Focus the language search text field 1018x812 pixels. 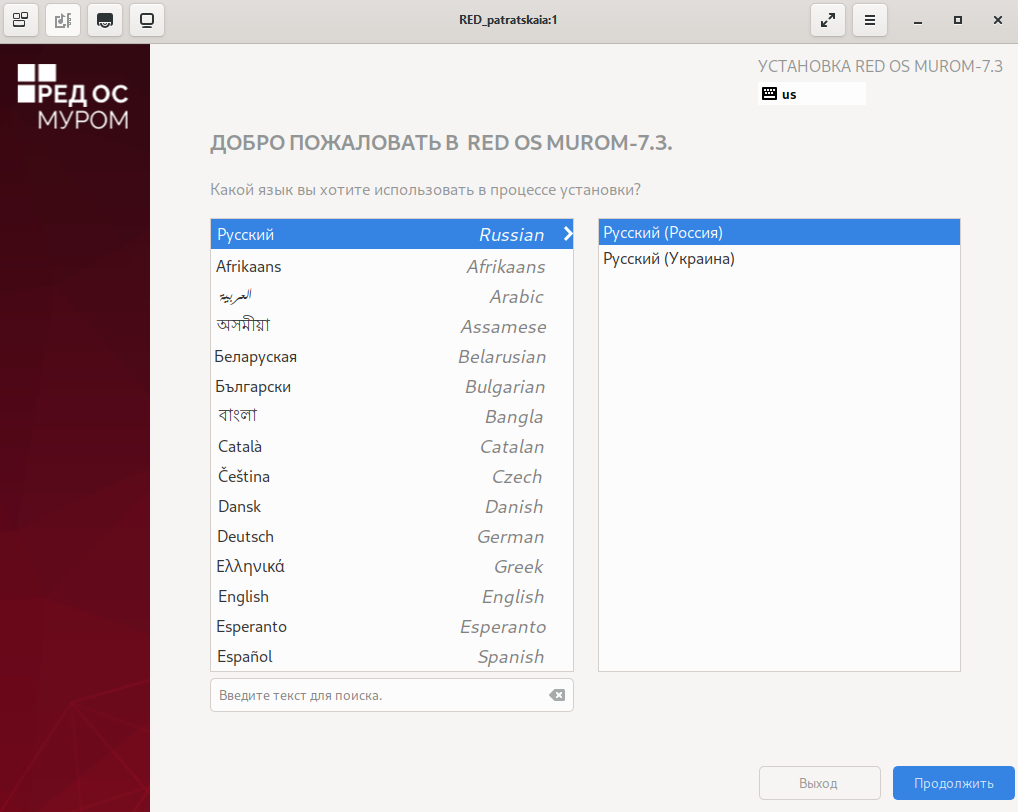click(x=391, y=695)
